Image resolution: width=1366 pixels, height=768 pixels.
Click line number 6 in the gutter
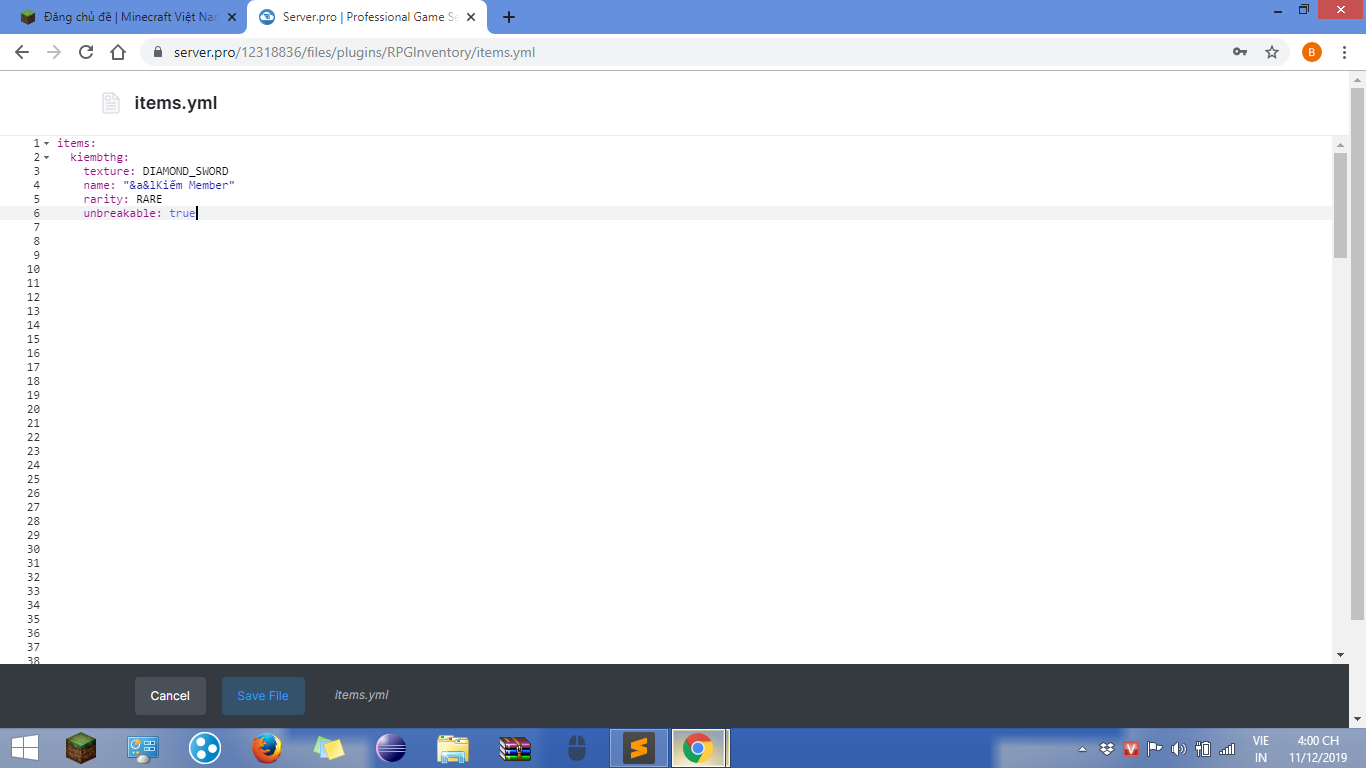[37, 213]
